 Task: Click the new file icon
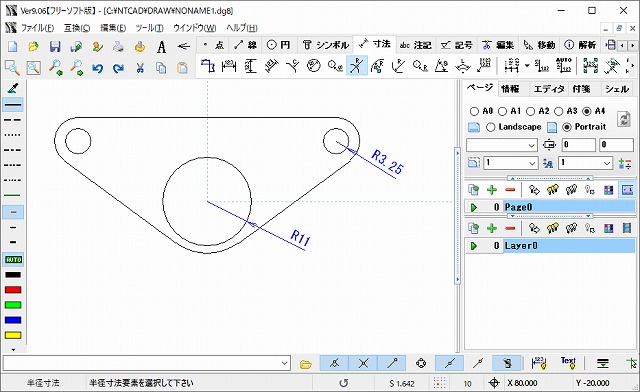coord(12,47)
